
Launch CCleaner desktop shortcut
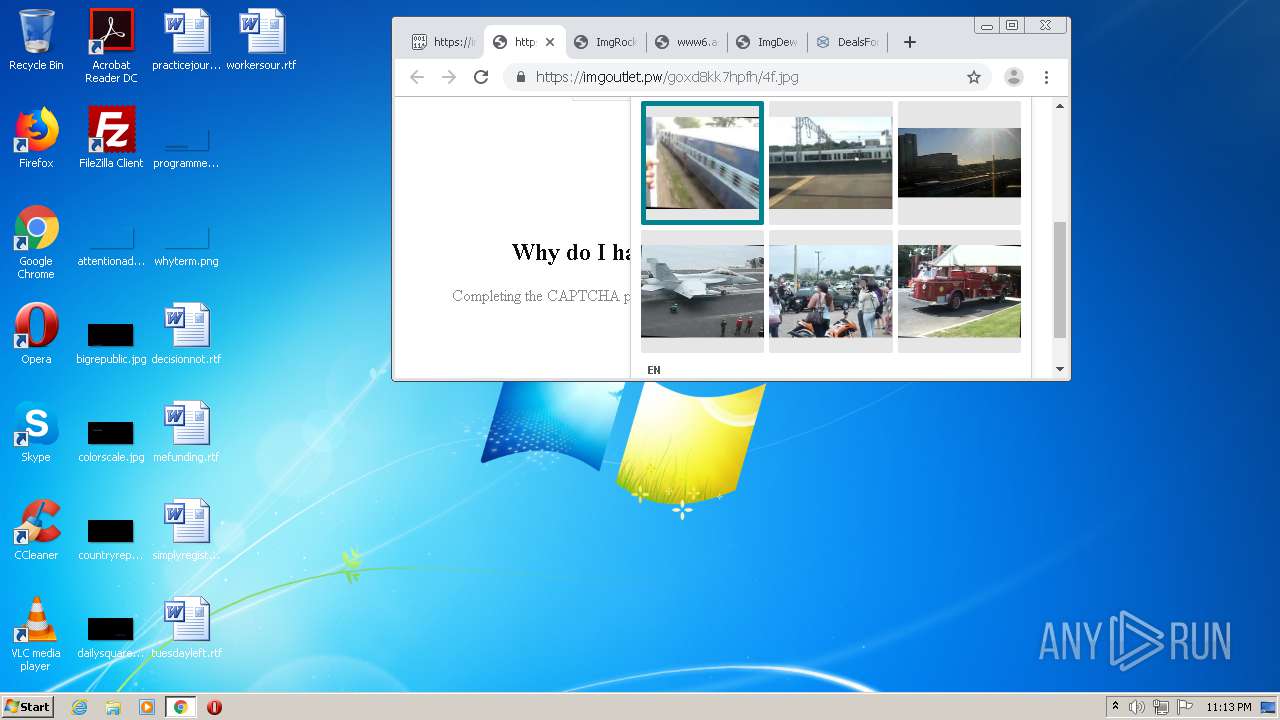click(36, 530)
